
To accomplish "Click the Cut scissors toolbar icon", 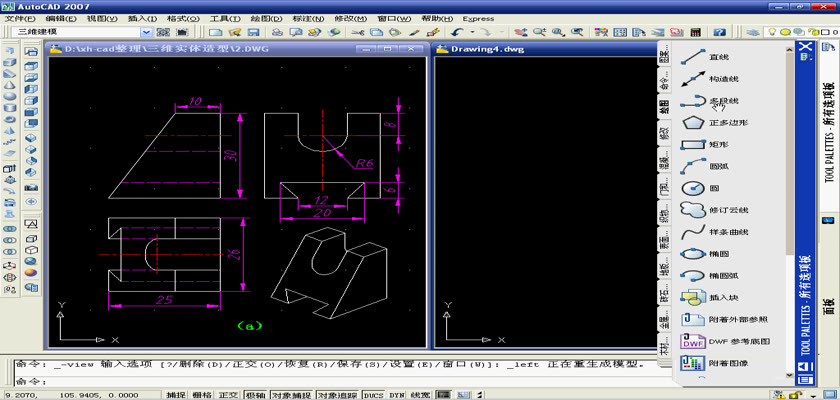I will pyautogui.click(x=357, y=32).
